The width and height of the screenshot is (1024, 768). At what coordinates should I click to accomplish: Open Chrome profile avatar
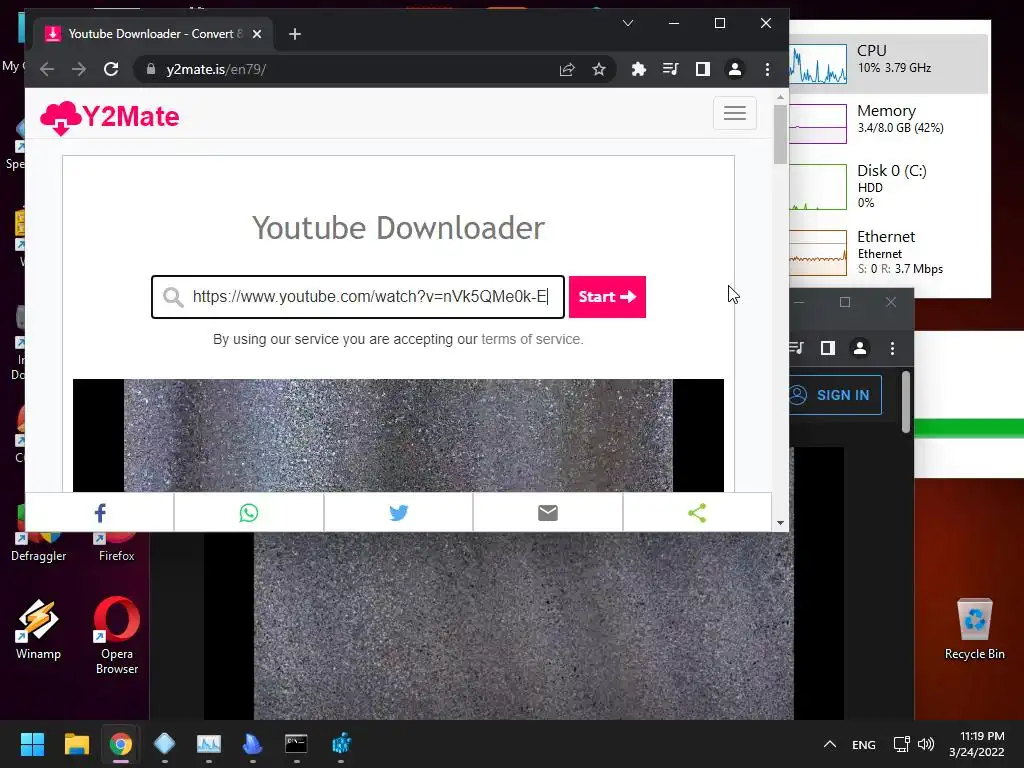point(735,69)
